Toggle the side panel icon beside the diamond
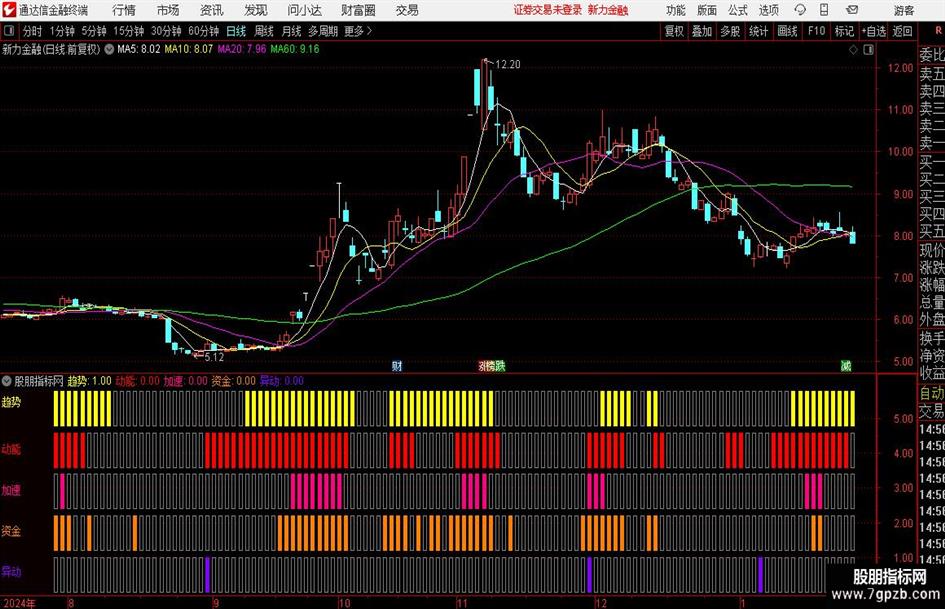This screenshot has height=609, width=945. pos(868,49)
